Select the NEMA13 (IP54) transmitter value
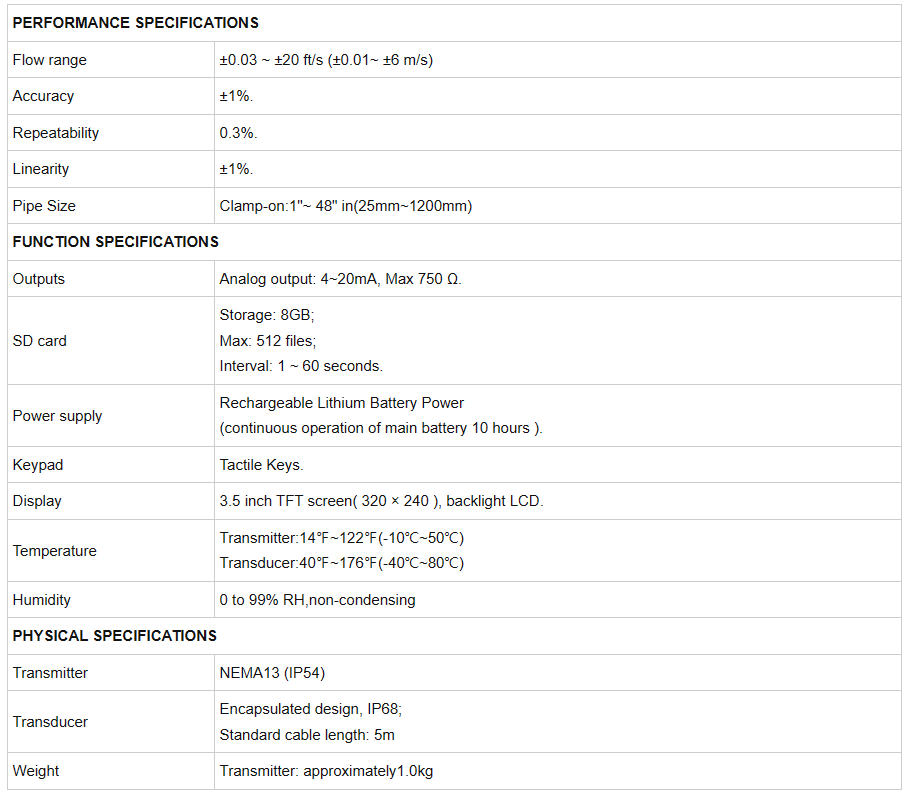This screenshot has height=792, width=920. pos(272,673)
